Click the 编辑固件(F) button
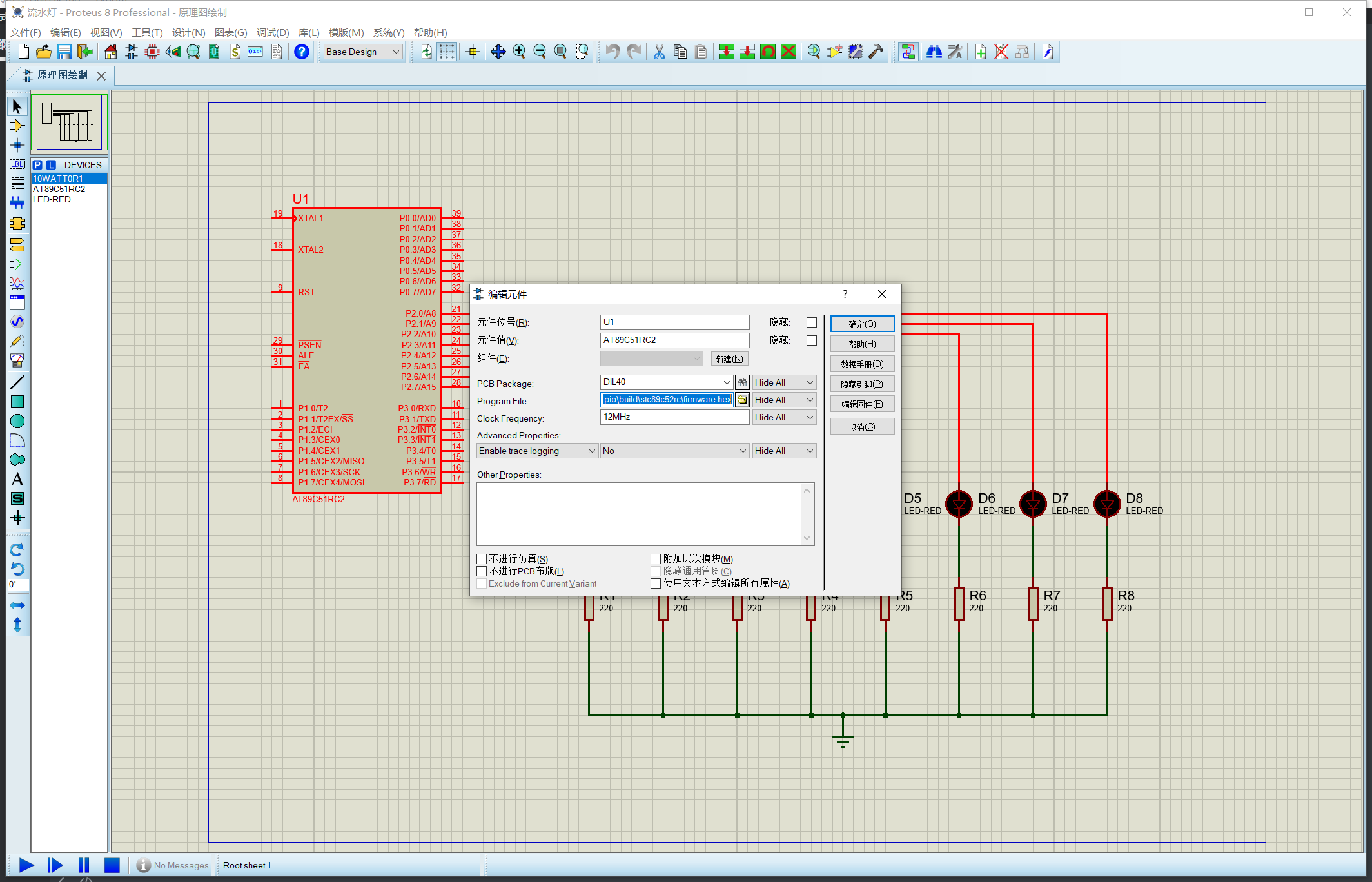Image resolution: width=1372 pixels, height=882 pixels. pos(862,404)
